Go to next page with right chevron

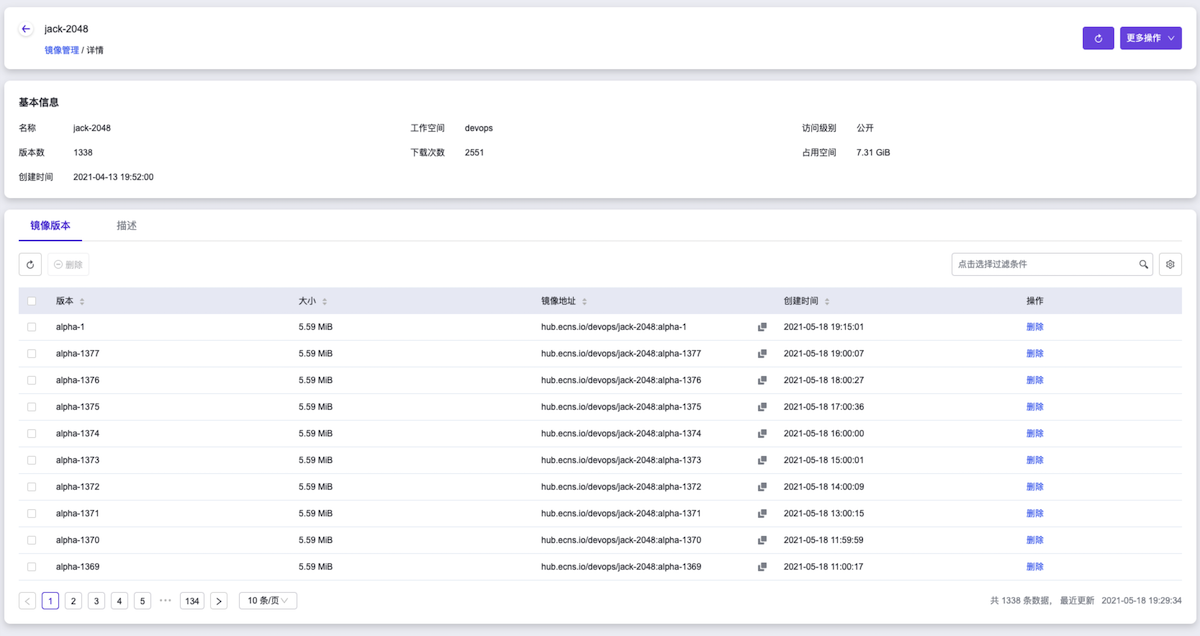point(219,601)
